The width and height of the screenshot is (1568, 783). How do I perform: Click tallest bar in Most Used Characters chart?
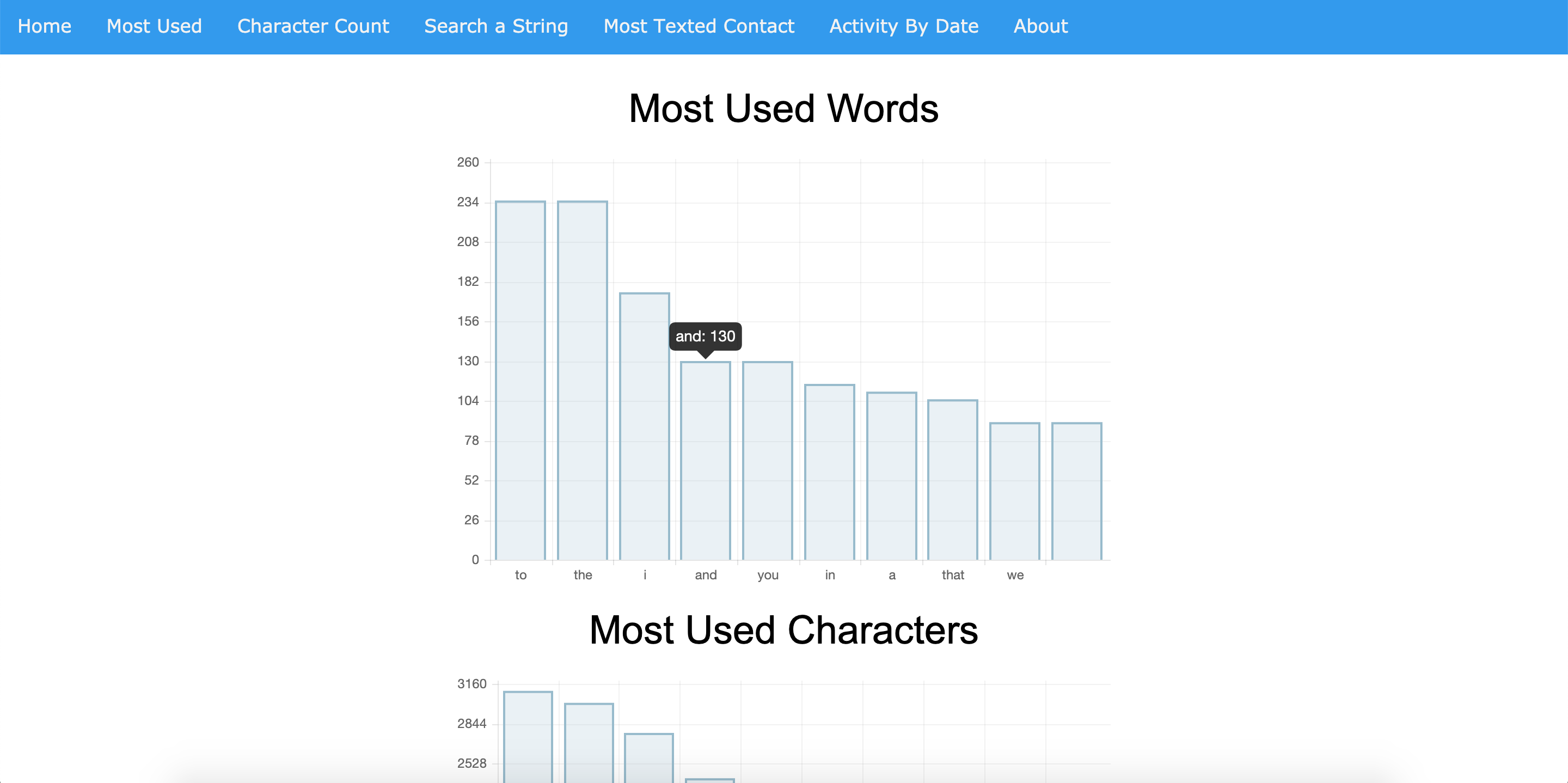[x=527, y=737]
